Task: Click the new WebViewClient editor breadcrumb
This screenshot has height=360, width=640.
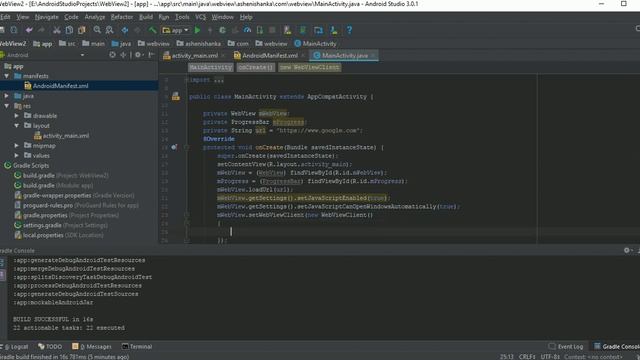Action: pos(310,67)
